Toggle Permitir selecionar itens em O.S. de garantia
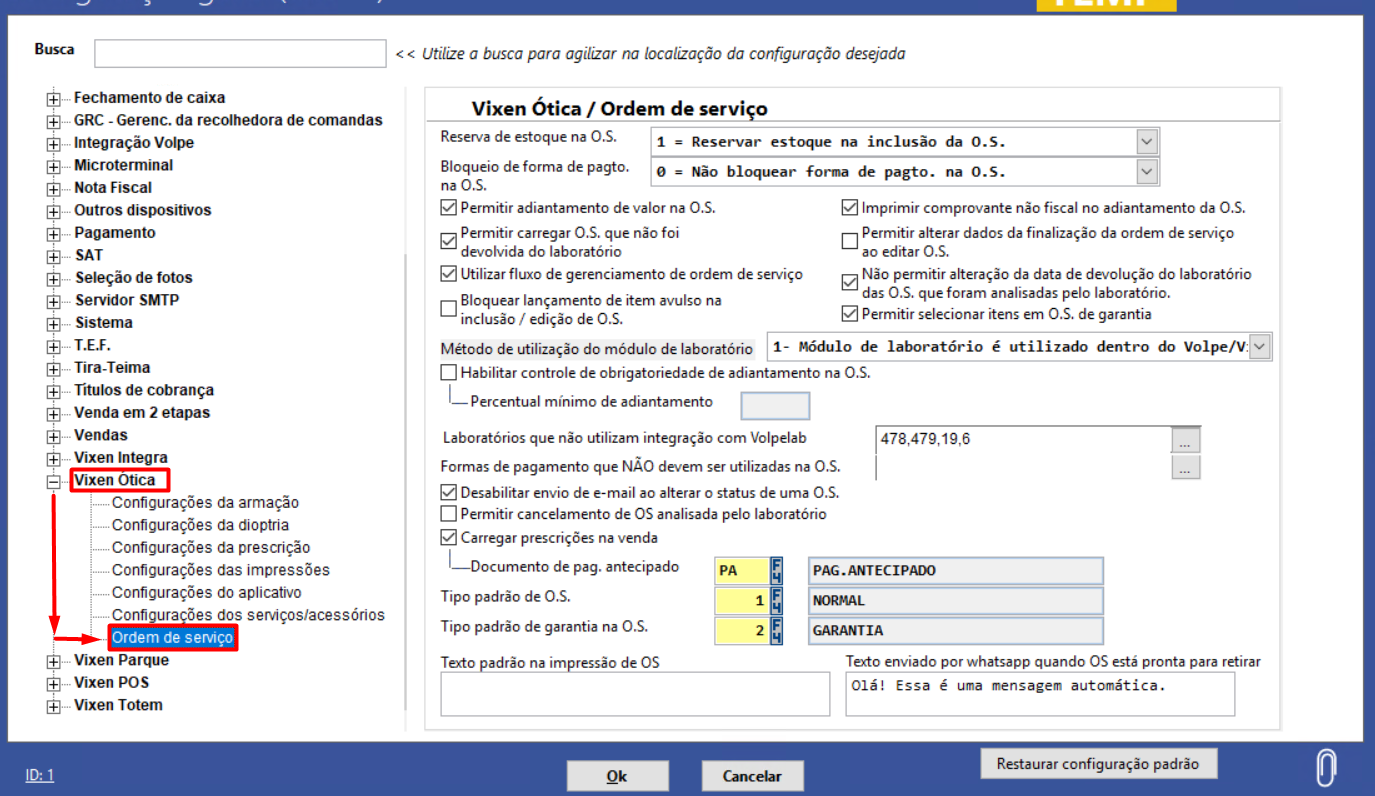 pos(850,314)
